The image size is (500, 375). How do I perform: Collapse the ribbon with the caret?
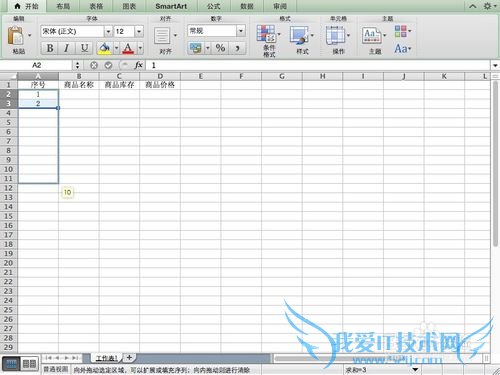pos(472,6)
